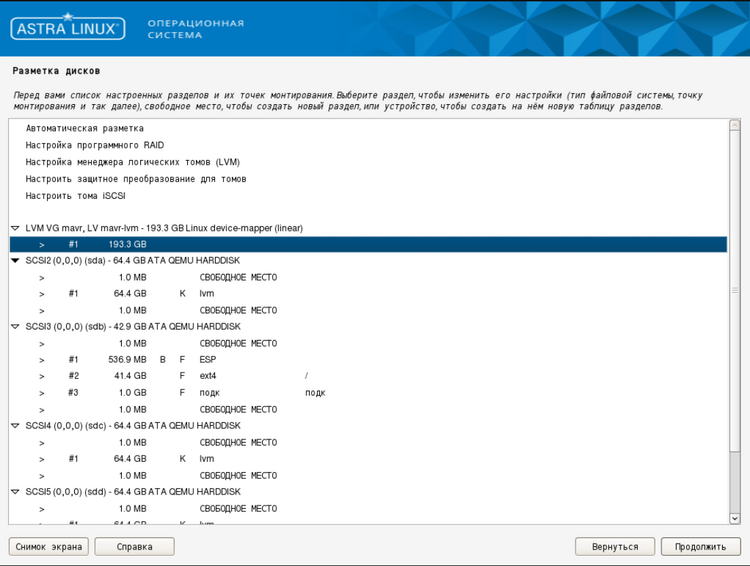
Task: Collapse the SCSI4 (sdc) disk tree
Action: point(16,426)
